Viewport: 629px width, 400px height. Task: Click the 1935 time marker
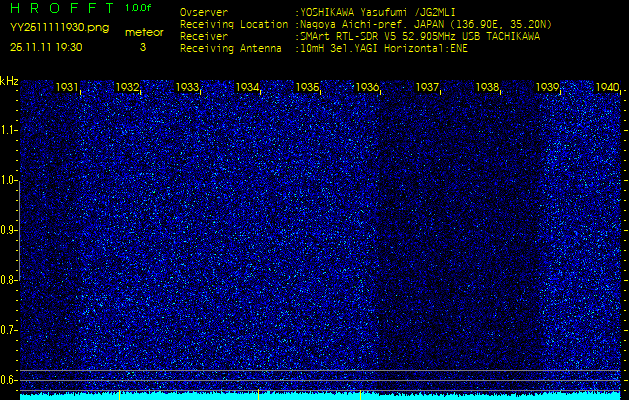307,87
